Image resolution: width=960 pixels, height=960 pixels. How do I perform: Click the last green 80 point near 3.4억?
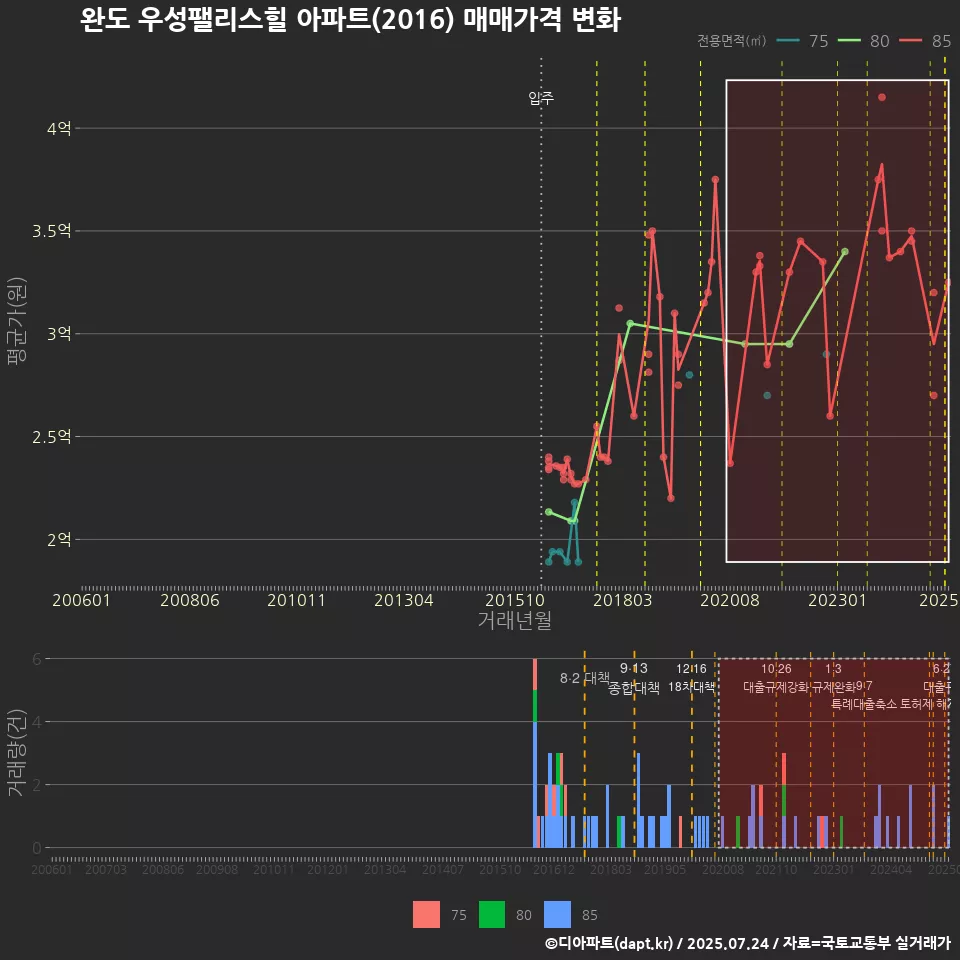(x=845, y=252)
